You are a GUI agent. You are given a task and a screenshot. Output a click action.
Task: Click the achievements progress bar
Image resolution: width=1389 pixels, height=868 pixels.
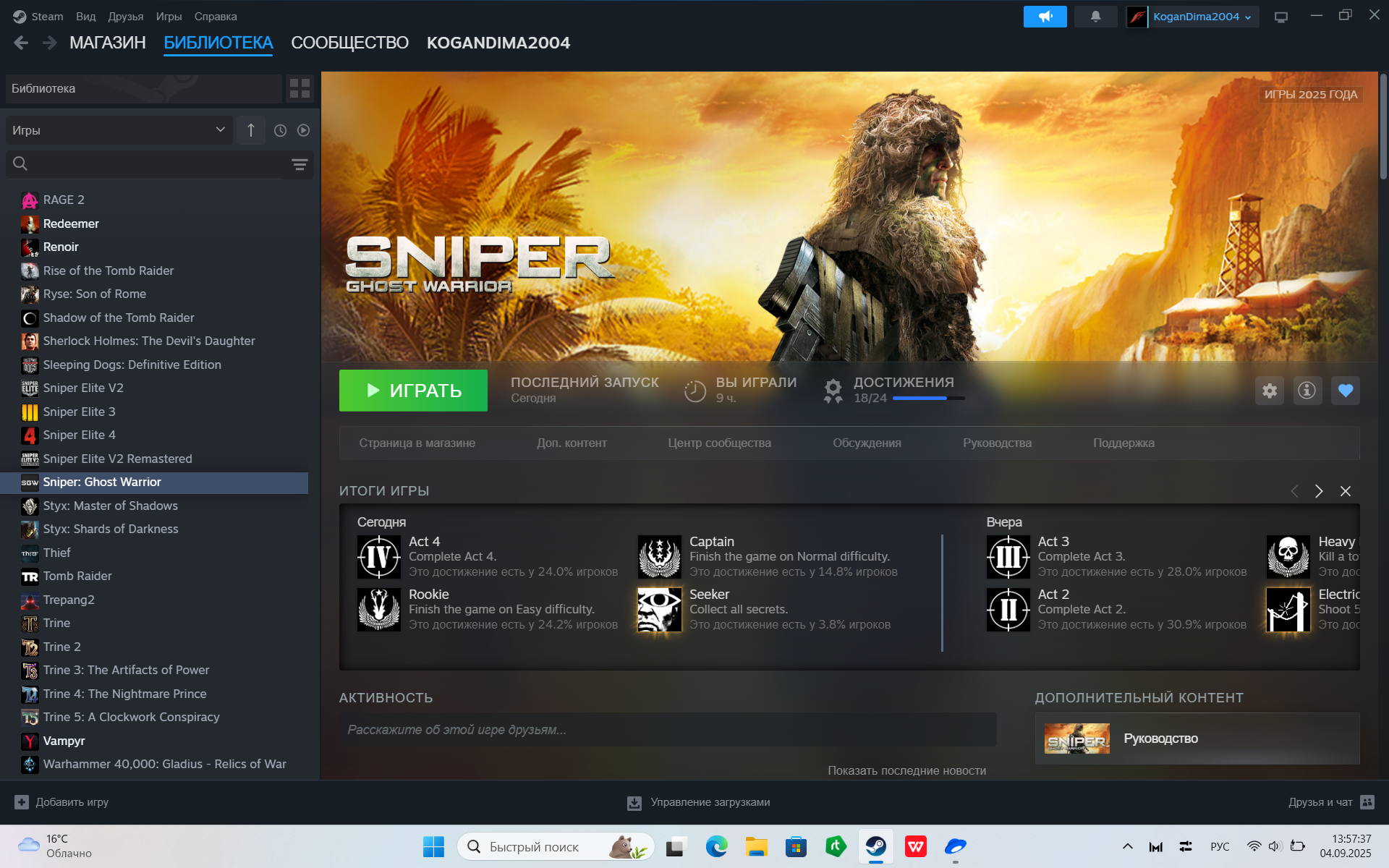[x=929, y=398]
